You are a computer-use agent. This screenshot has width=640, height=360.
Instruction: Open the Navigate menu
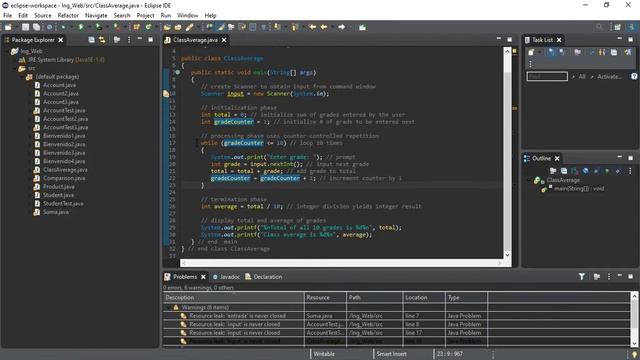click(96, 16)
